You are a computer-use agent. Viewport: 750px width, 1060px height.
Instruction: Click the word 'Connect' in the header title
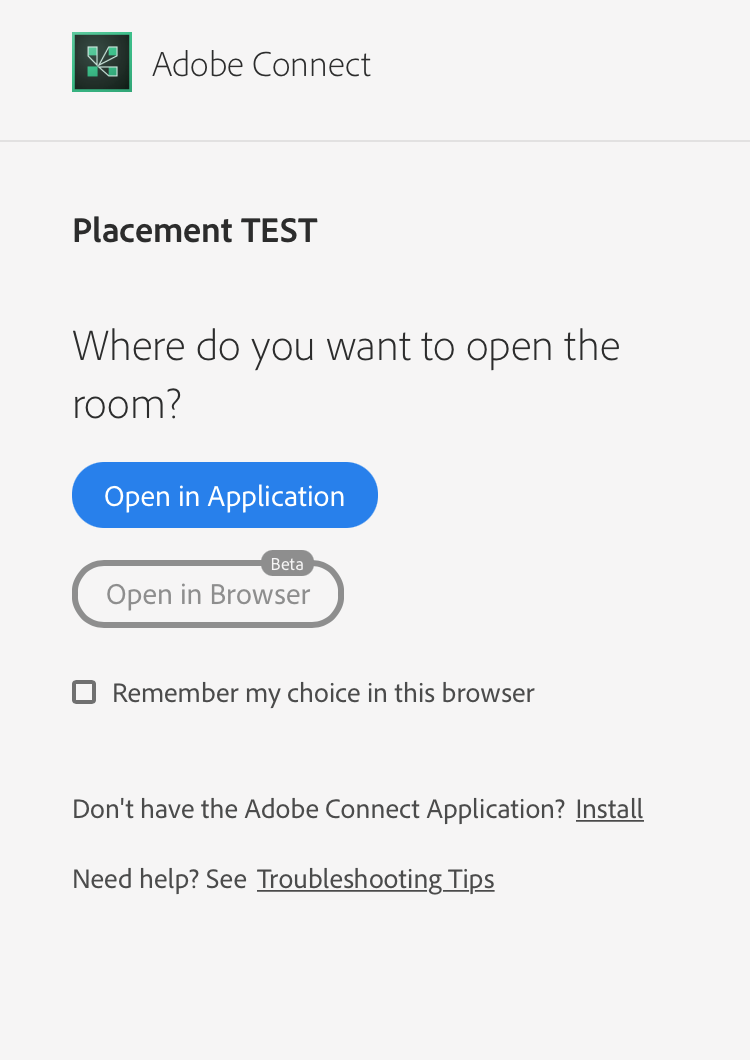(311, 65)
